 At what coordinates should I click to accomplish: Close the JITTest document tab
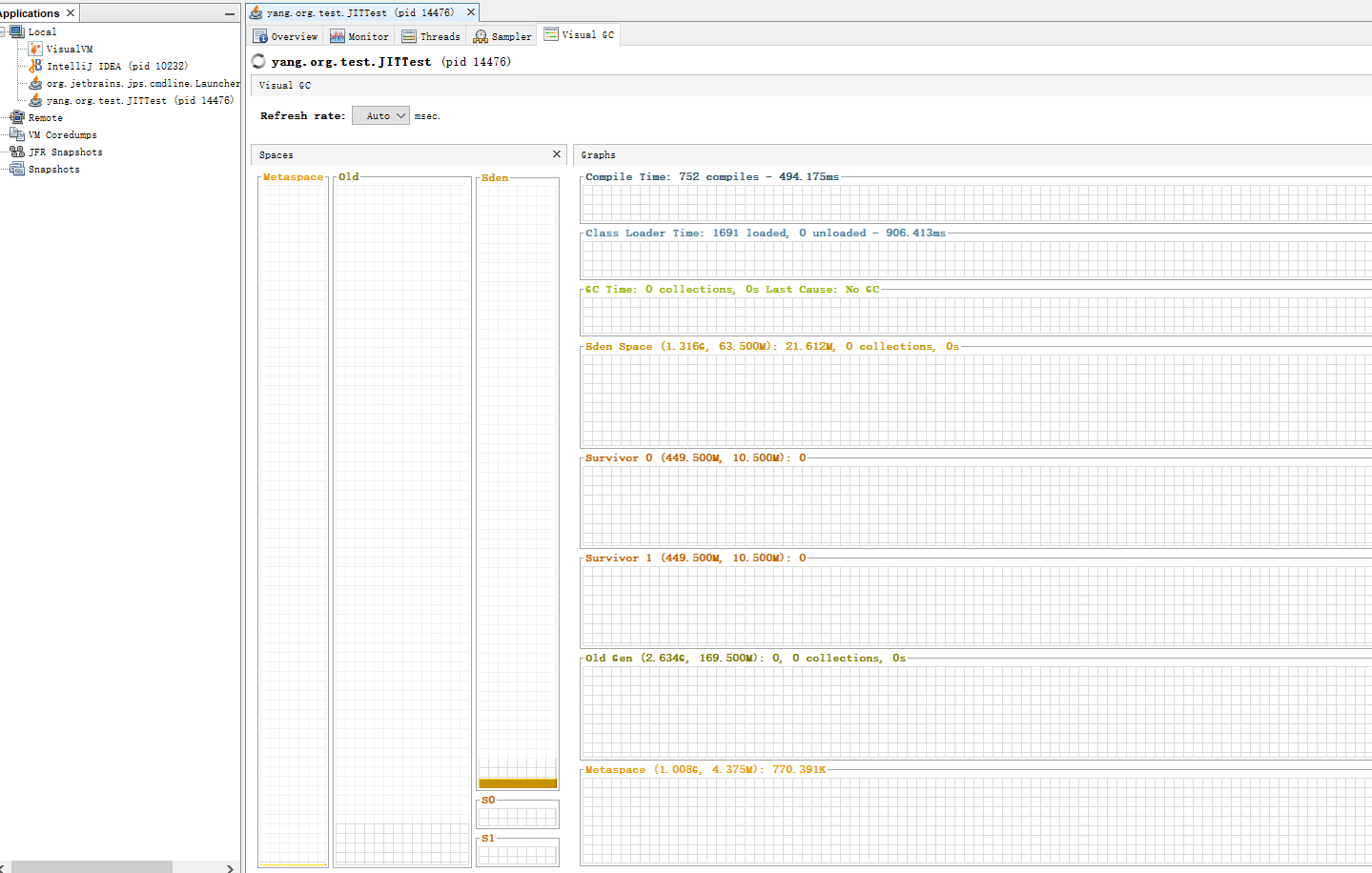coord(471,12)
